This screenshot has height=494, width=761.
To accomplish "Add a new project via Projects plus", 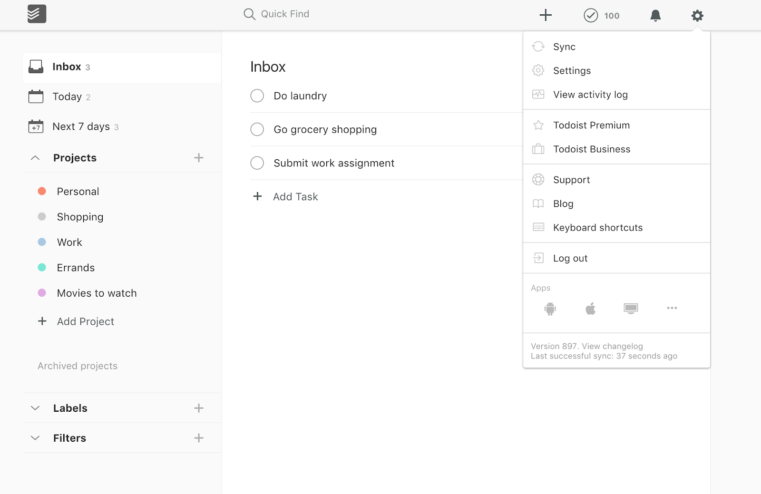I will [199, 158].
